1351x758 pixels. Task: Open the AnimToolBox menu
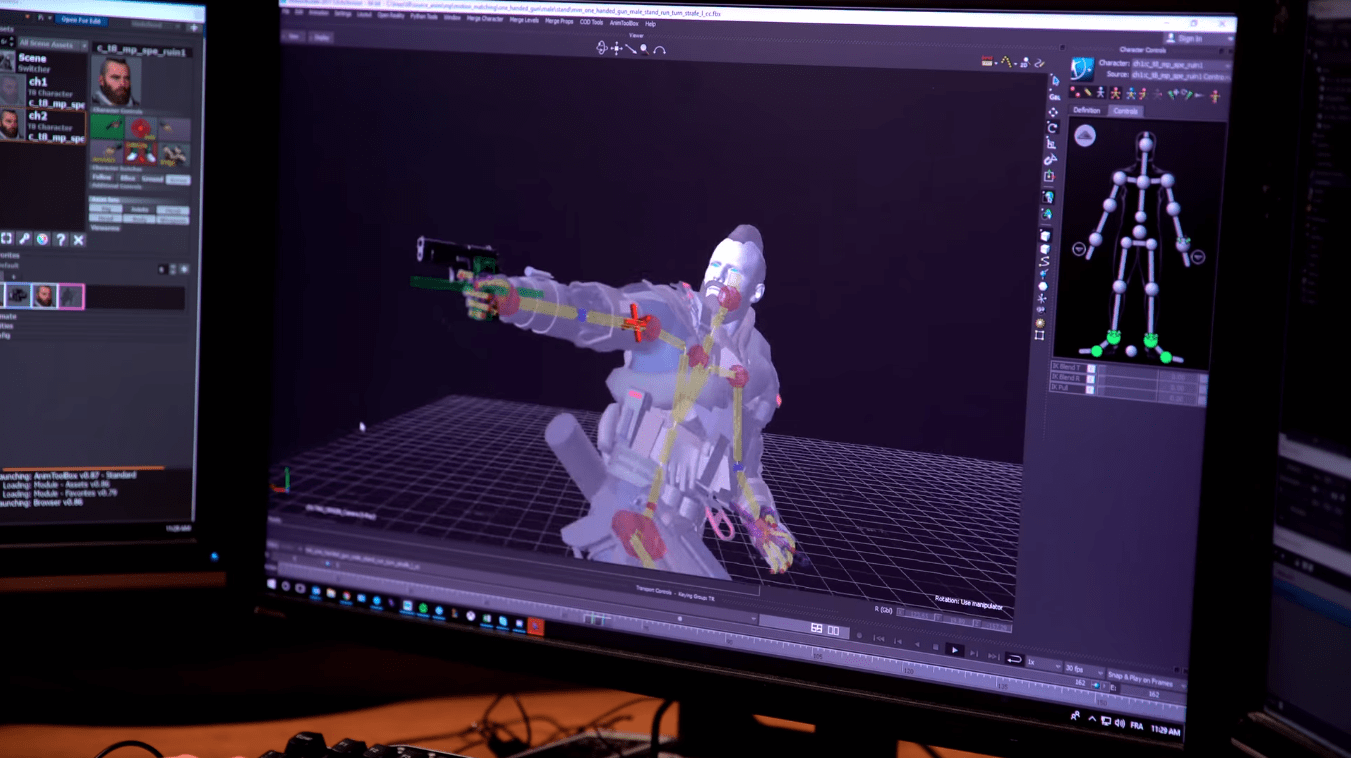(x=624, y=23)
